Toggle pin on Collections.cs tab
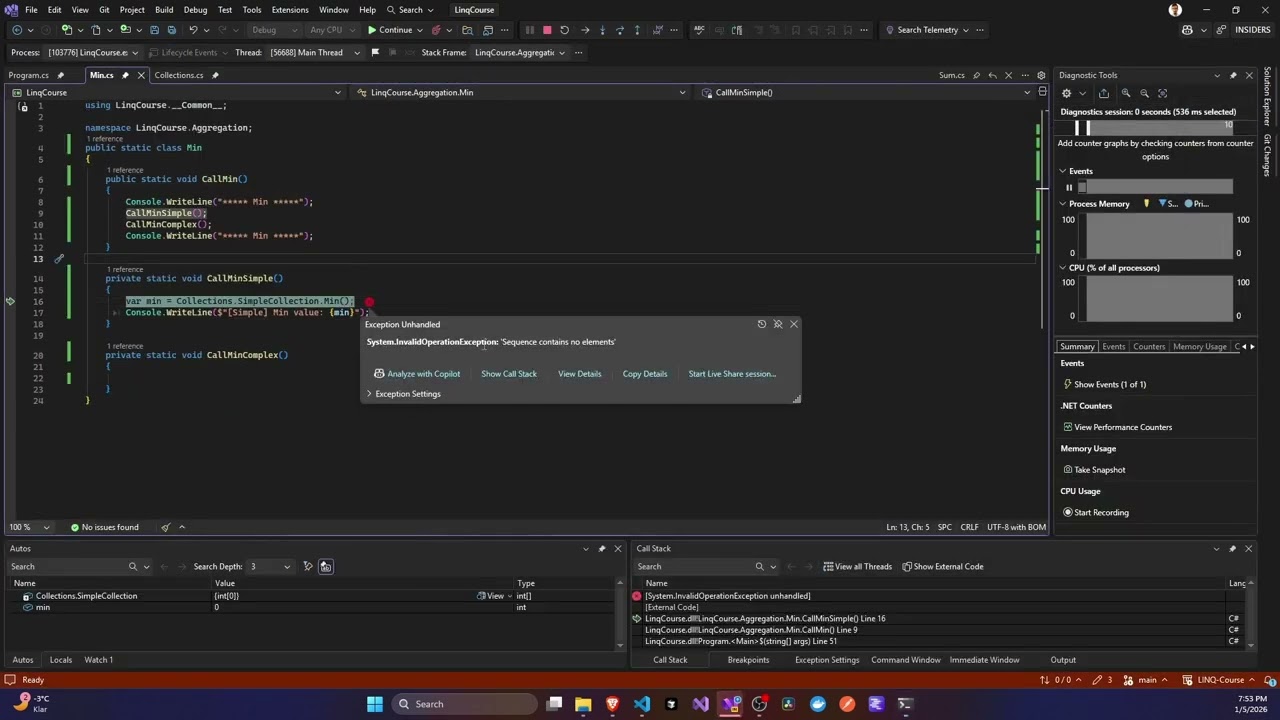Screen dimensions: 1280x720 tap(215, 75)
